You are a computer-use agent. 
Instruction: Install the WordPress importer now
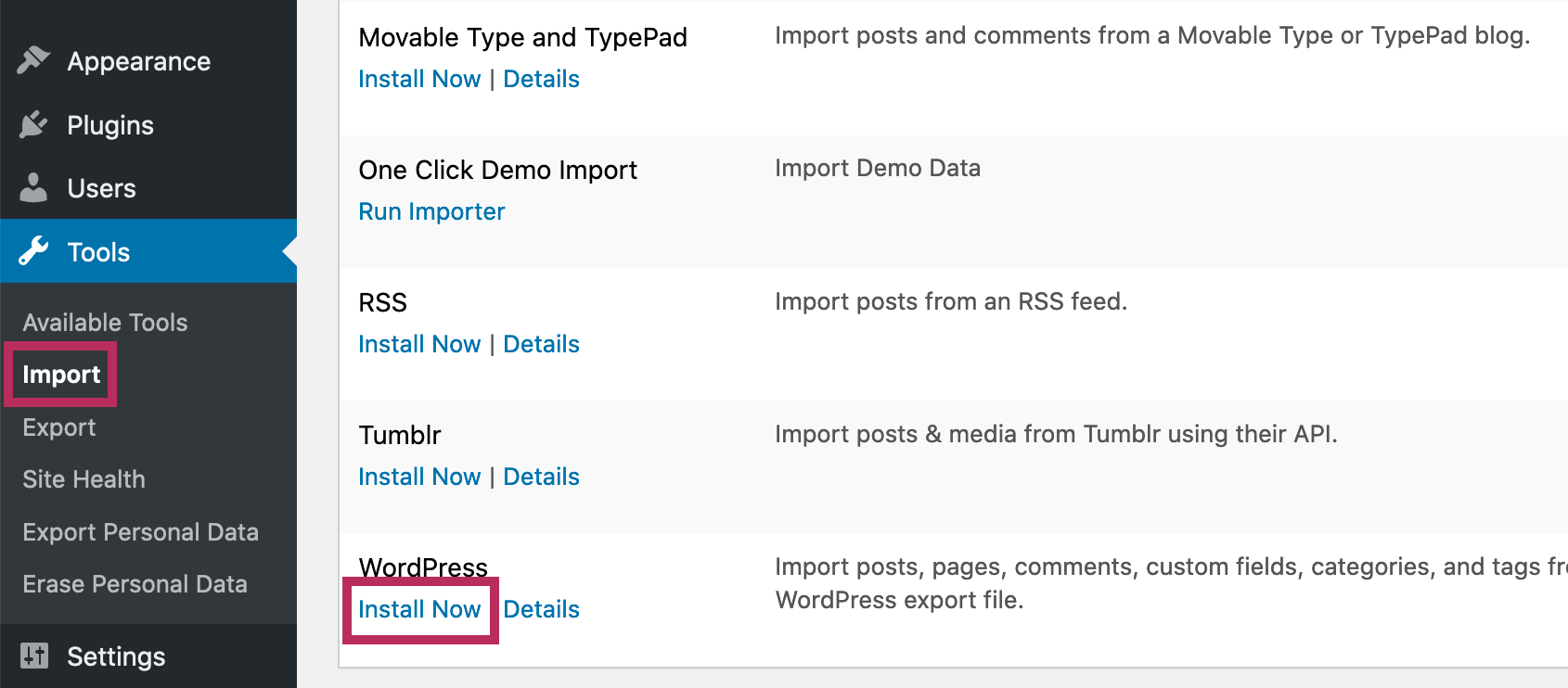tap(419, 609)
